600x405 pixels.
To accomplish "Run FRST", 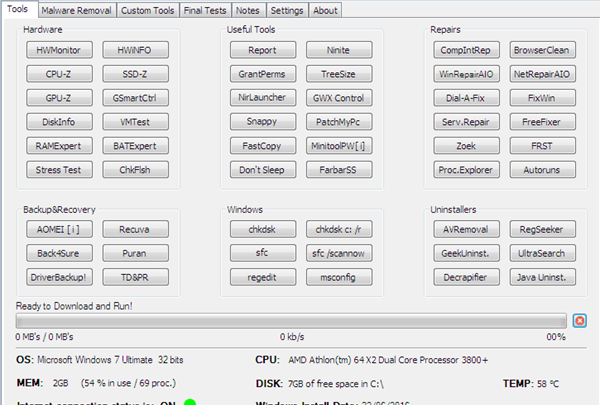I will pyautogui.click(x=543, y=146).
